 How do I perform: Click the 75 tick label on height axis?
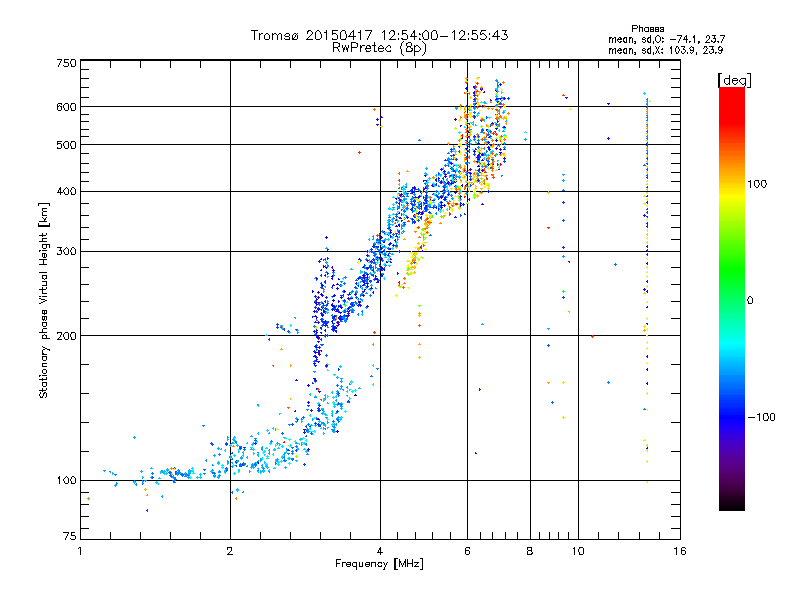coord(70,536)
